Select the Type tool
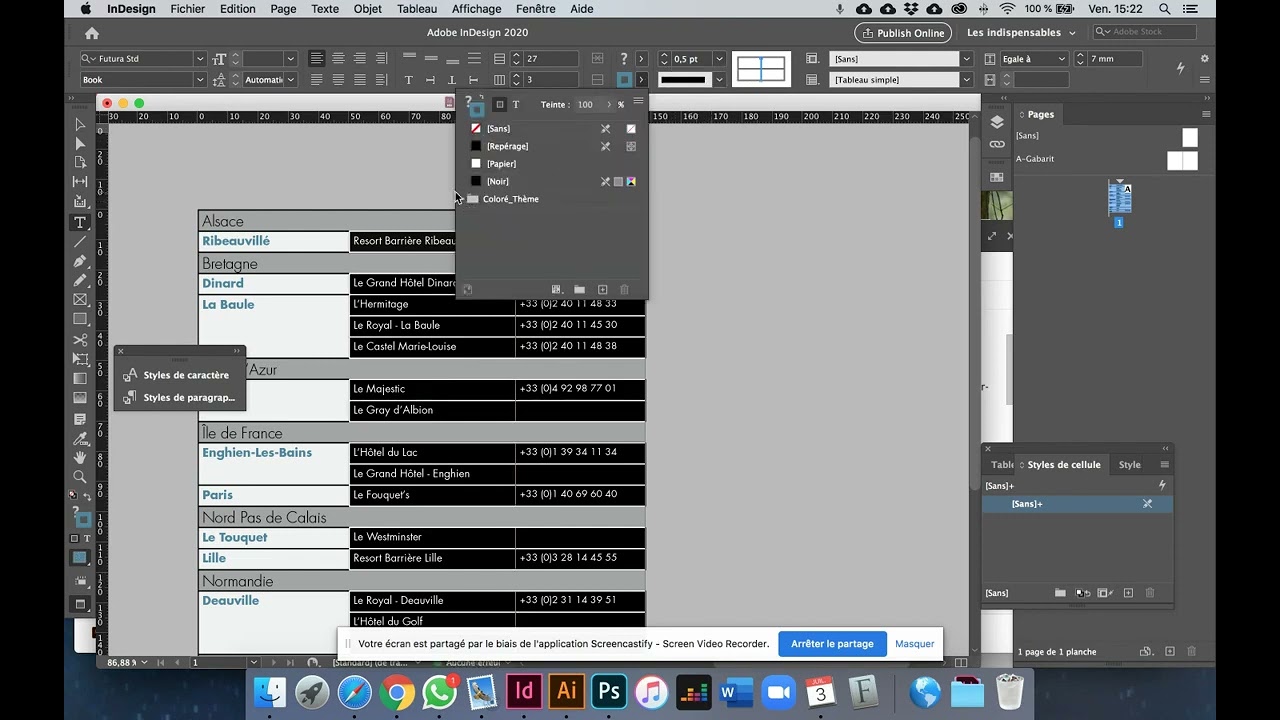The width and height of the screenshot is (1280, 720). [x=80, y=222]
